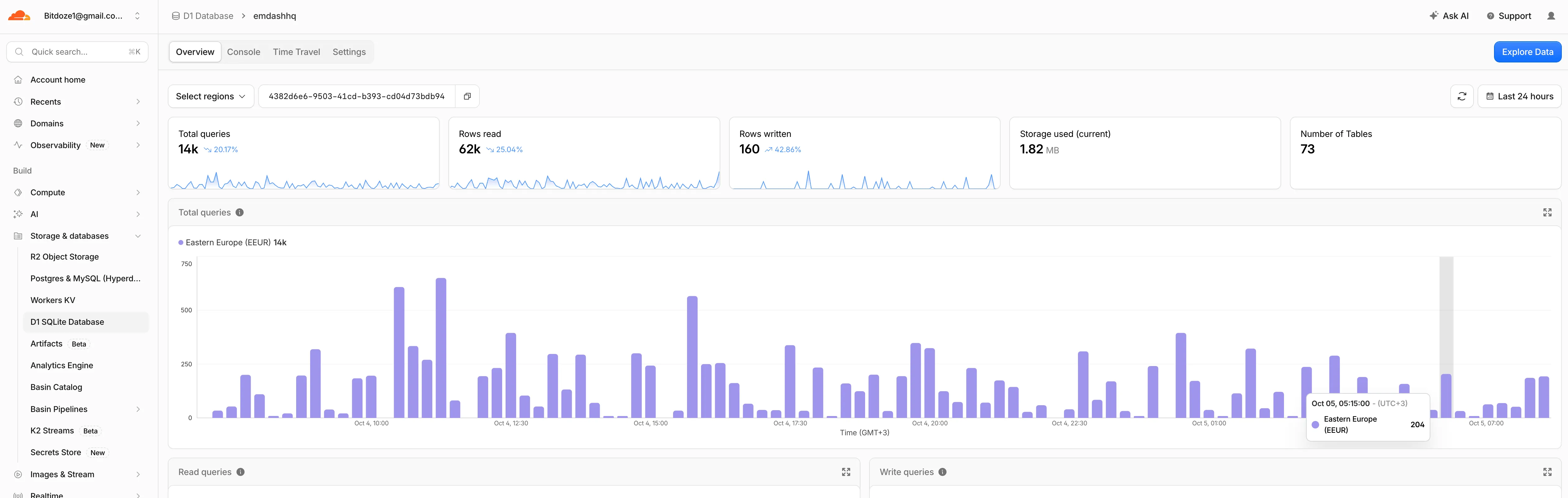Open Workers KV in sidebar

click(53, 300)
